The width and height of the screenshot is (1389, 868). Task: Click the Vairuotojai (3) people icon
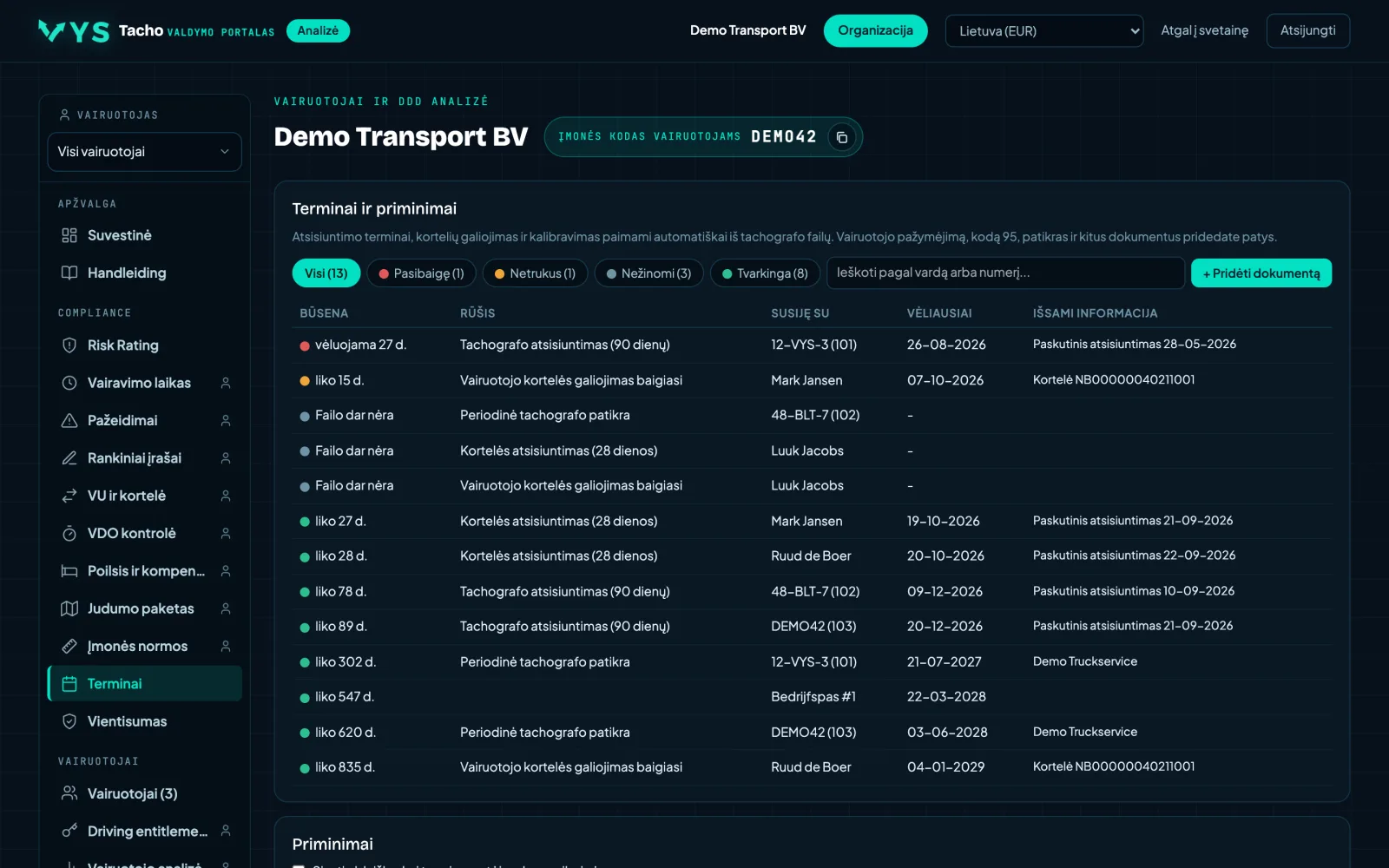point(69,793)
